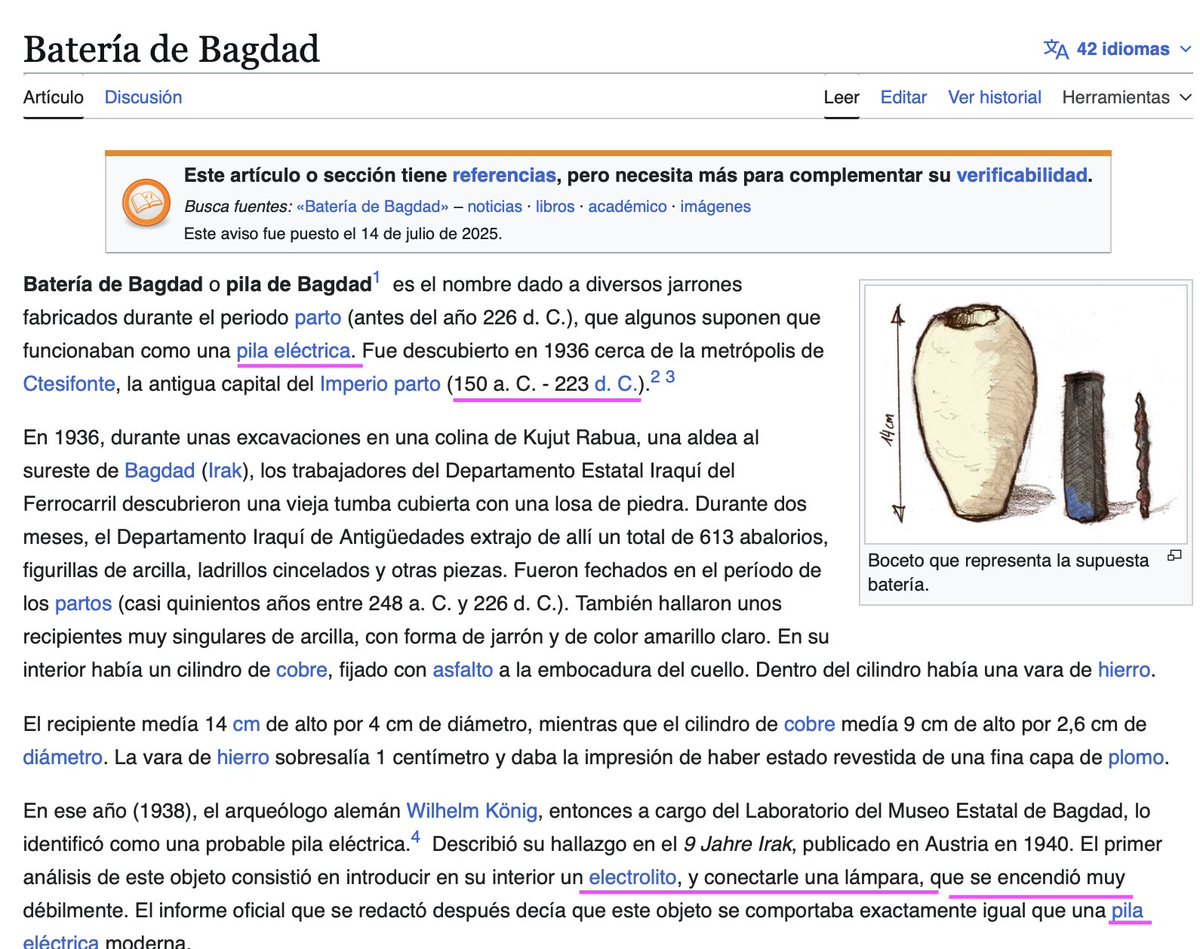Click the translate languages icon

coord(1056,49)
